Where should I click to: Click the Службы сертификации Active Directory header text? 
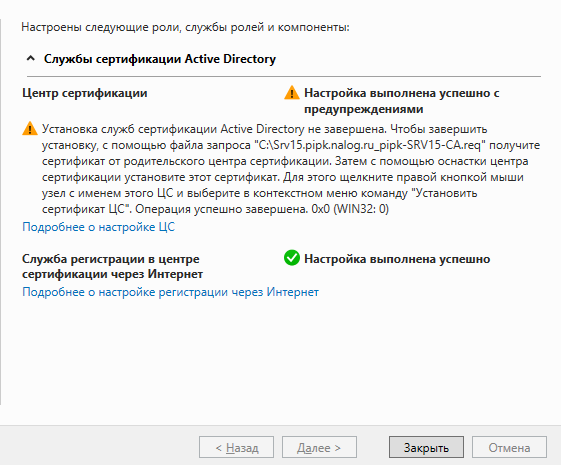click(160, 59)
